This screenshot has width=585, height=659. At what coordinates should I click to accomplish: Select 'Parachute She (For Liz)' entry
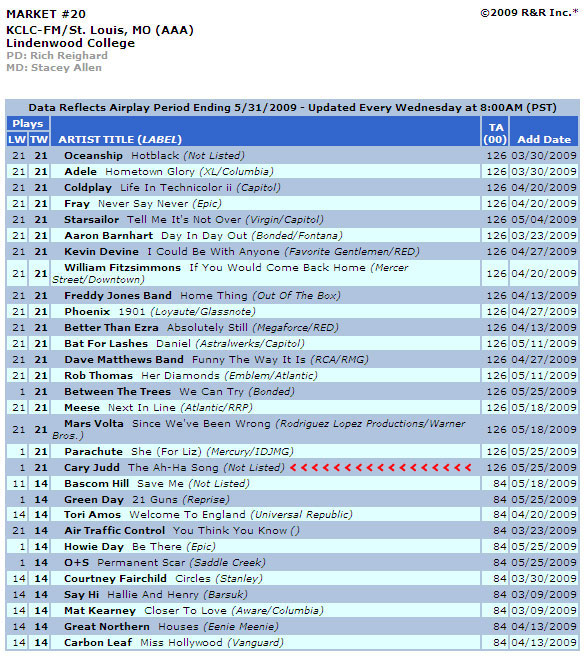179,451
